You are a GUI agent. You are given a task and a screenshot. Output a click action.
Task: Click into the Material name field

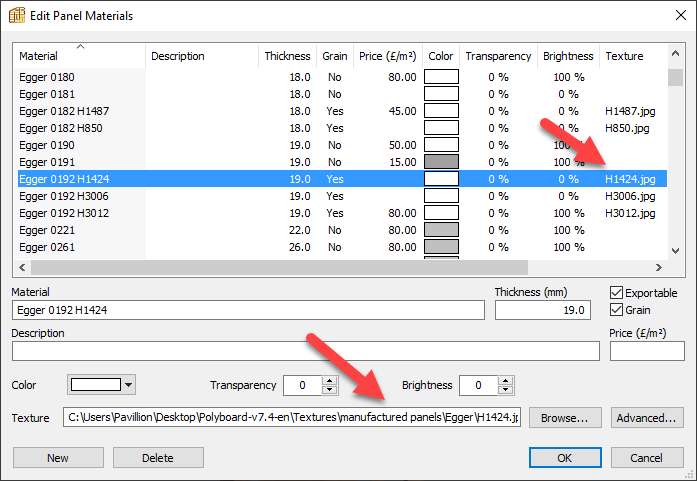point(248,310)
